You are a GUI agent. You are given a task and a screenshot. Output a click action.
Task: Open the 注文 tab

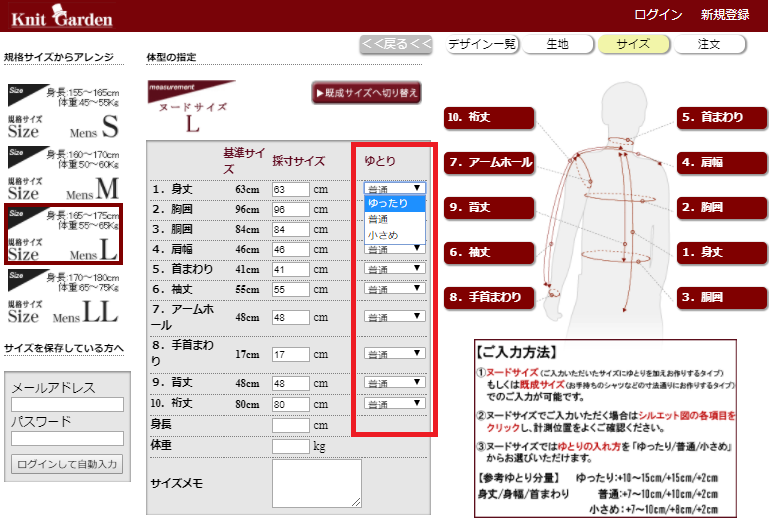coord(709,44)
